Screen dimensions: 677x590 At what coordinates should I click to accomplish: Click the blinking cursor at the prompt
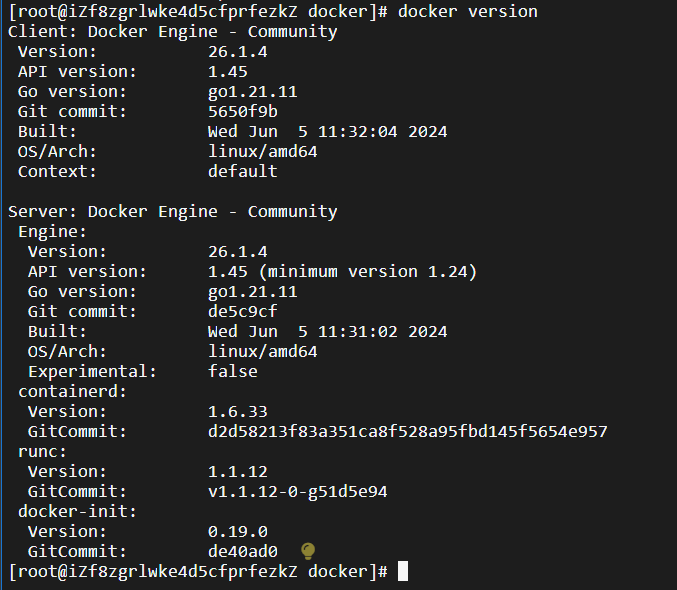point(402,571)
